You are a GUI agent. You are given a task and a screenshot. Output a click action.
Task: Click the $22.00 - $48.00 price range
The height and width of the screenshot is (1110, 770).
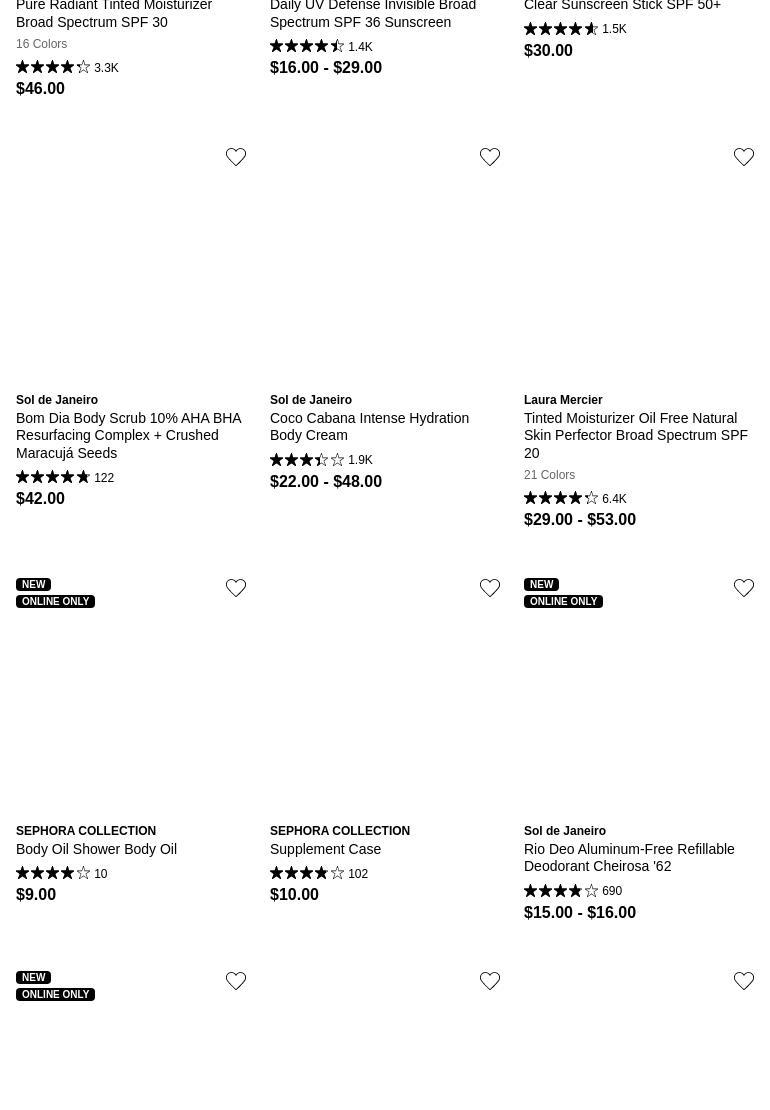[x=326, y=481]
